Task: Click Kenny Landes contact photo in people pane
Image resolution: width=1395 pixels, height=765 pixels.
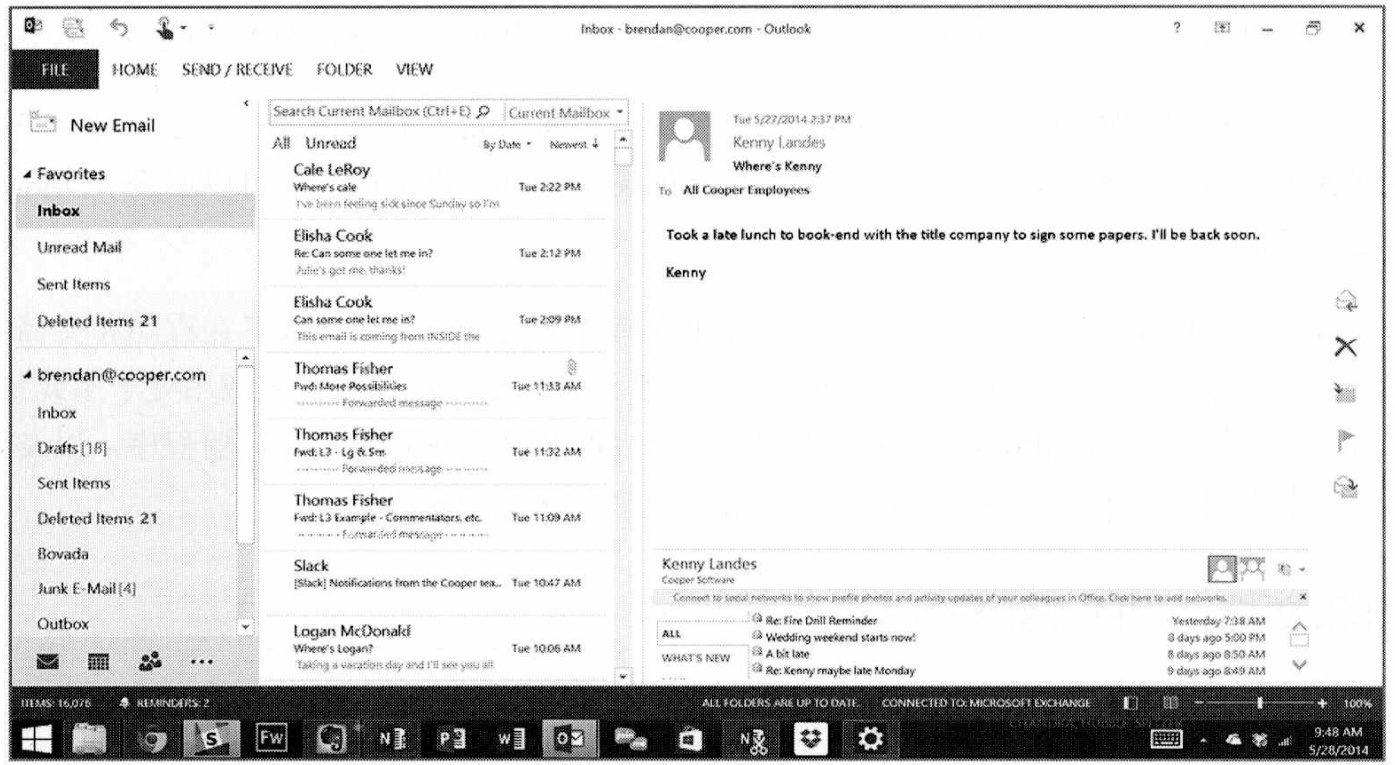Action: pos(1223,568)
